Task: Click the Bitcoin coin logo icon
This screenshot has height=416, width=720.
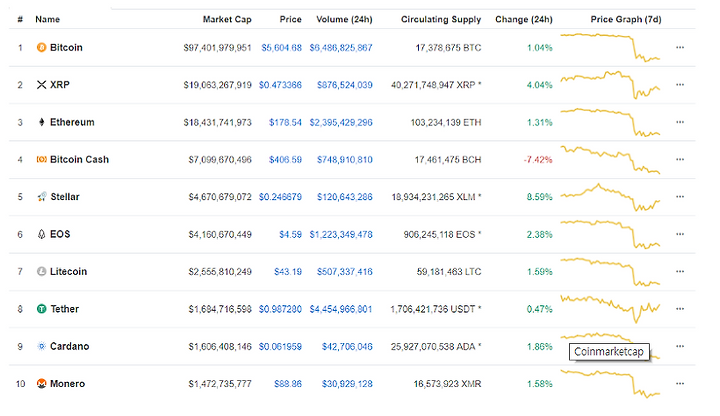Action: [41, 47]
